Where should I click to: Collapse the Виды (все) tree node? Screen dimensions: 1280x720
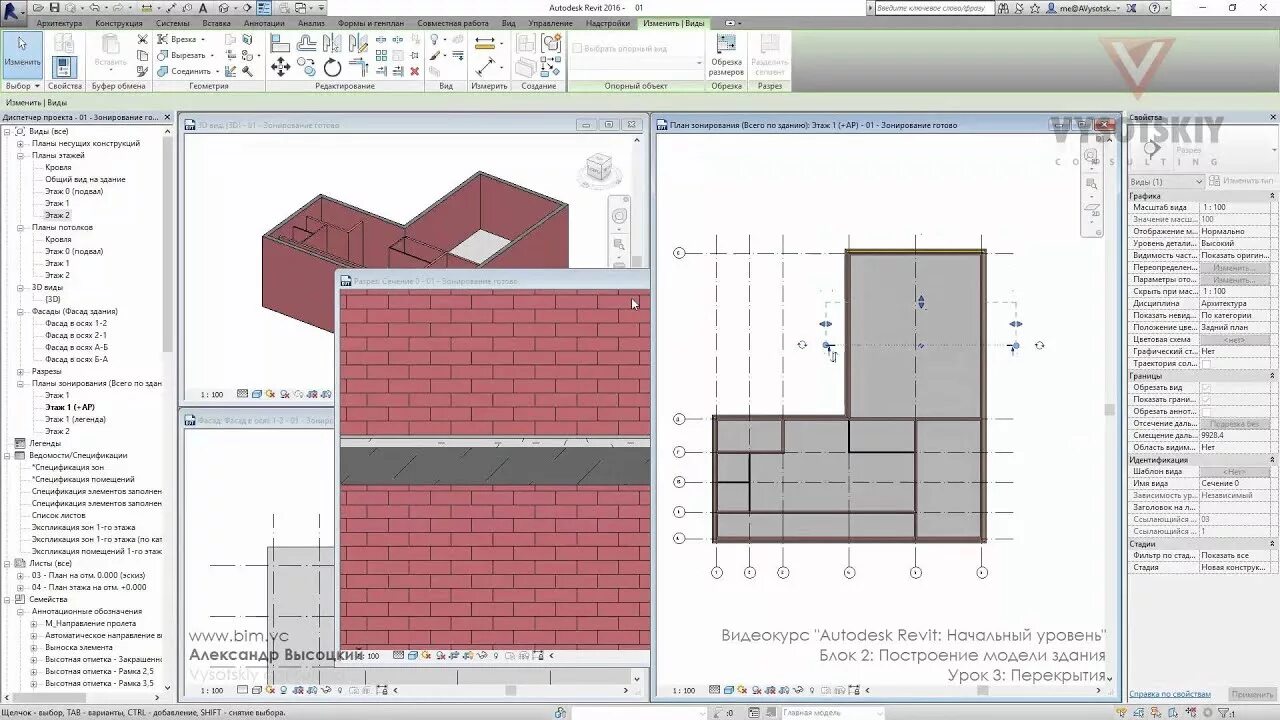[8, 131]
